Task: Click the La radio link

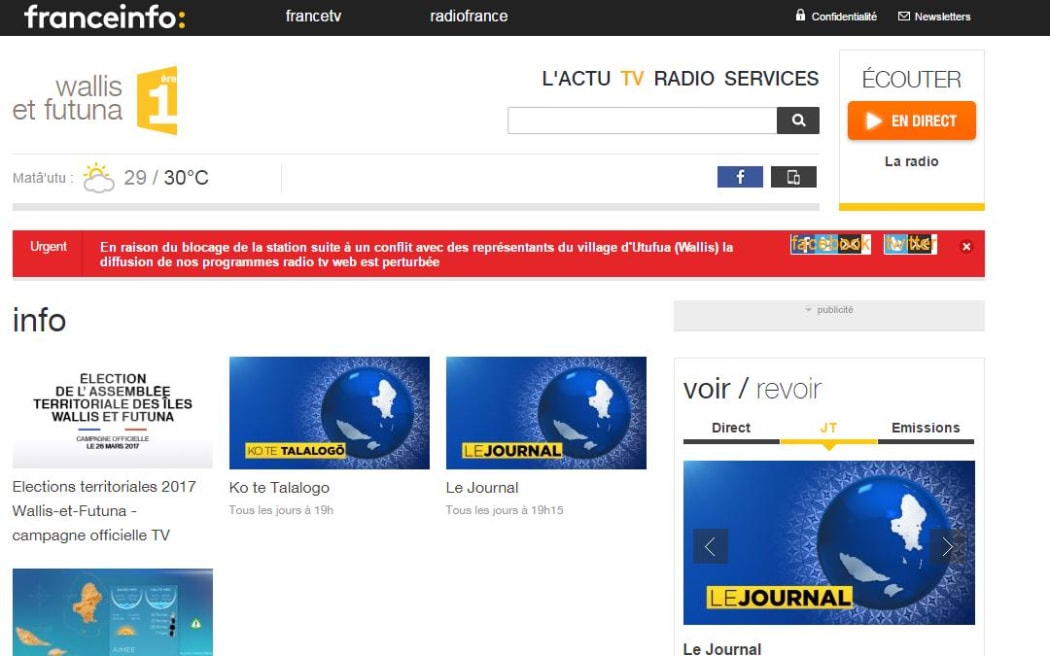Action: 911,161
